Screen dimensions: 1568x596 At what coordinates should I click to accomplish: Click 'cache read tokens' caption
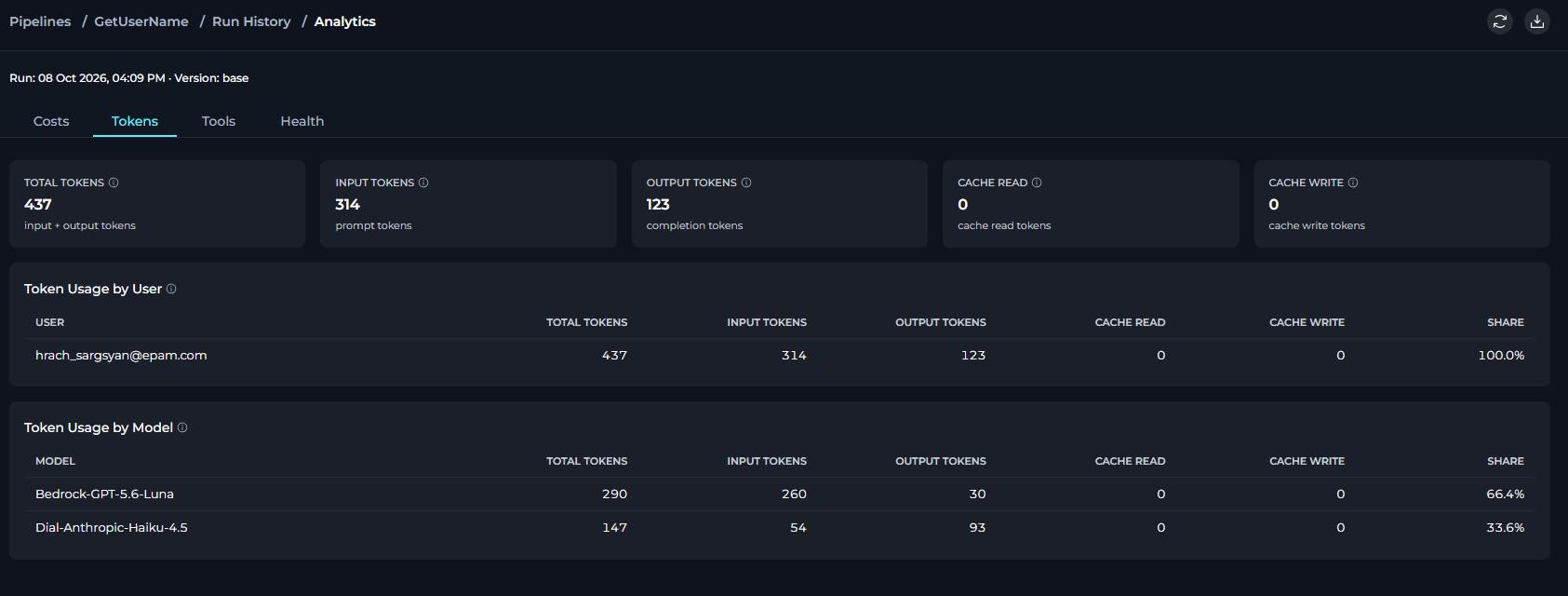[x=1004, y=225]
